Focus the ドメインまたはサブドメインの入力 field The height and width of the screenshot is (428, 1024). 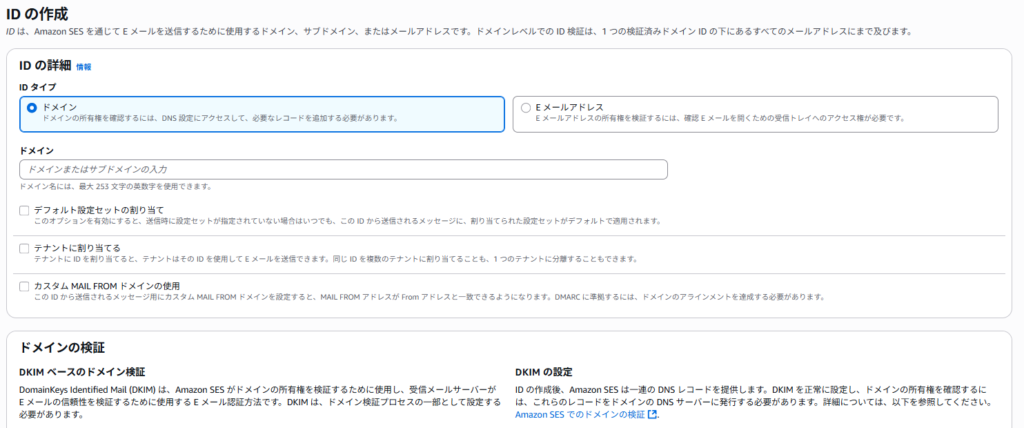pyautogui.click(x=343, y=169)
